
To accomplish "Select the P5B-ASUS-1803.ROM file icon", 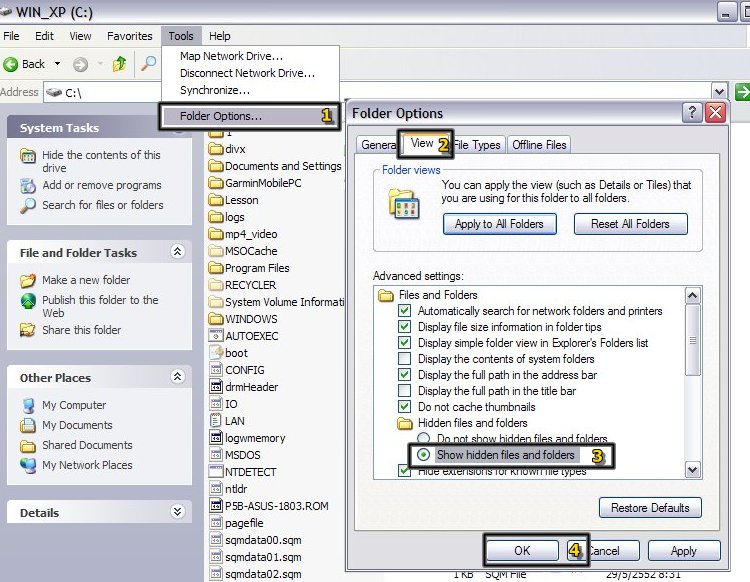I will point(216,505).
